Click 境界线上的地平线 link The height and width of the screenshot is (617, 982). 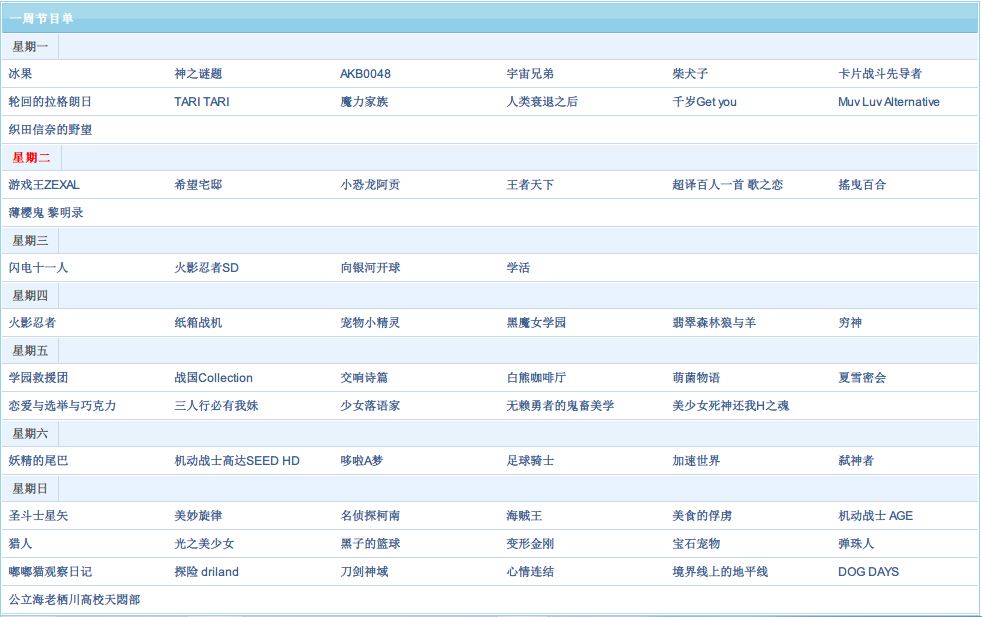click(720, 571)
